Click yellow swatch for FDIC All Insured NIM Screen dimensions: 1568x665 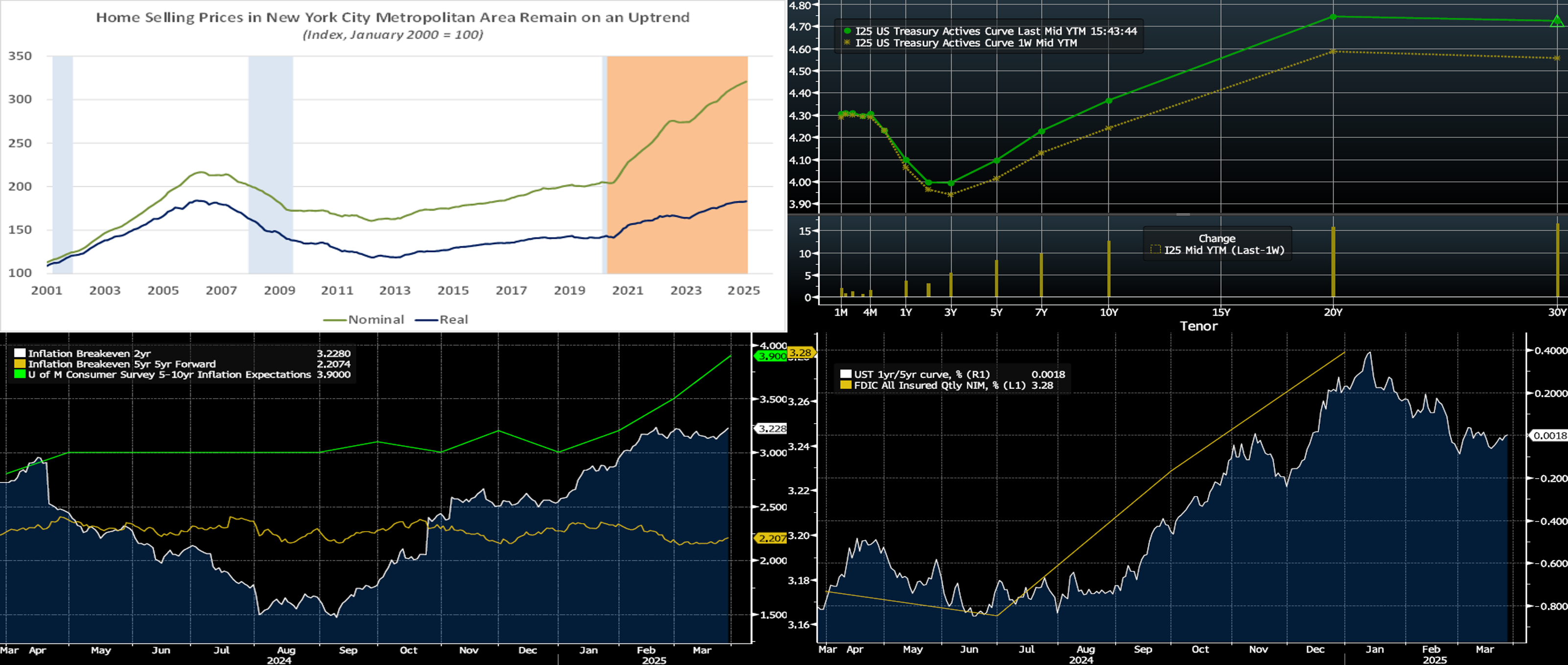point(845,385)
